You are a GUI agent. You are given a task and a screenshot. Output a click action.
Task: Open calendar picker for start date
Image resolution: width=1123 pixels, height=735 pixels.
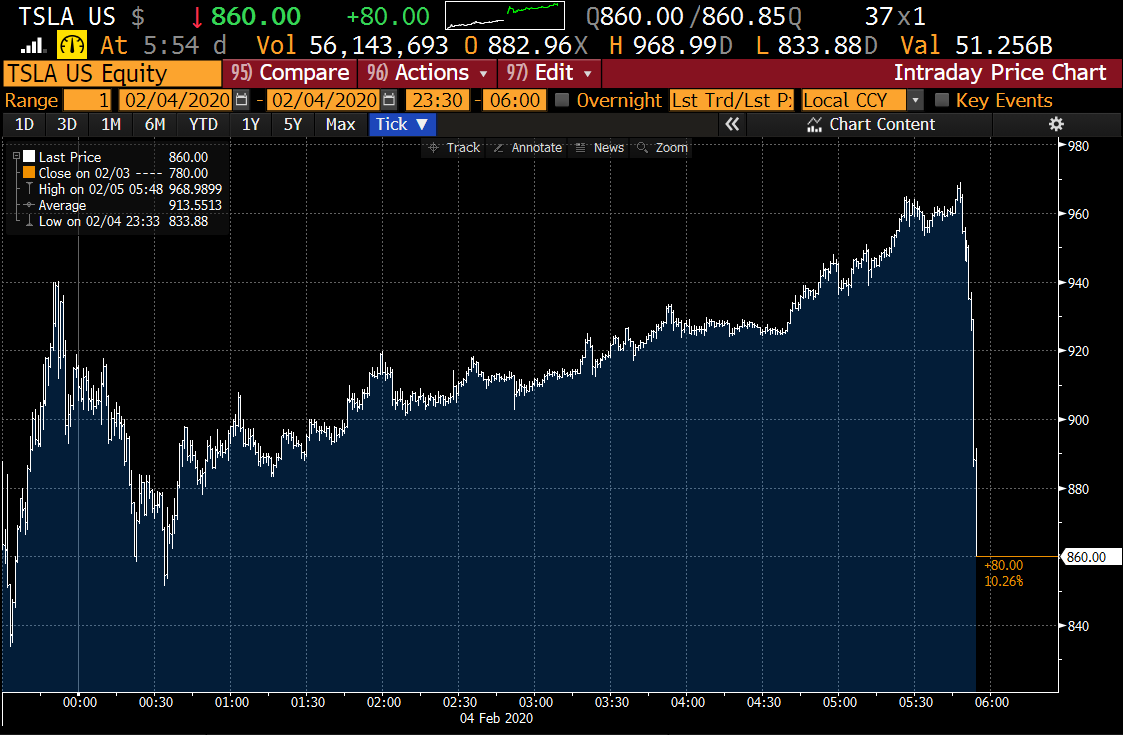(x=242, y=100)
